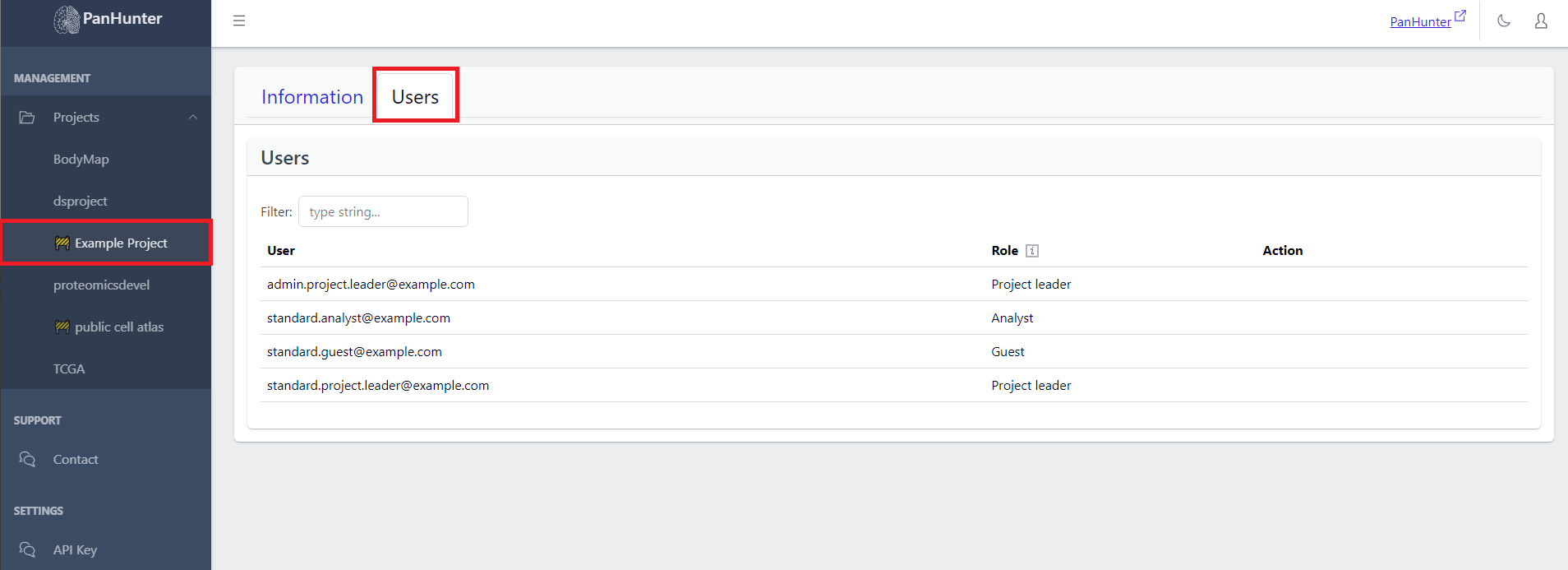Click the Contact chat bubble icon

(27, 459)
